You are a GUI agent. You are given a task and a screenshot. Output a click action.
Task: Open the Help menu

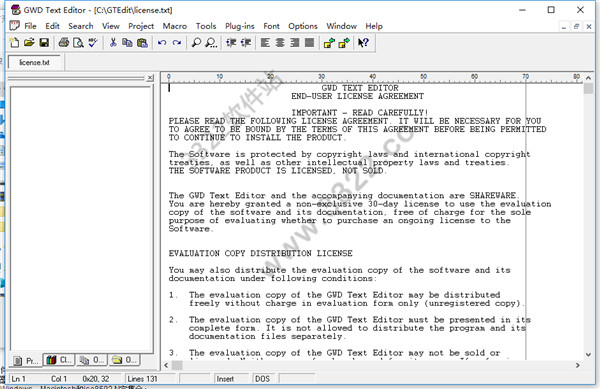click(374, 26)
